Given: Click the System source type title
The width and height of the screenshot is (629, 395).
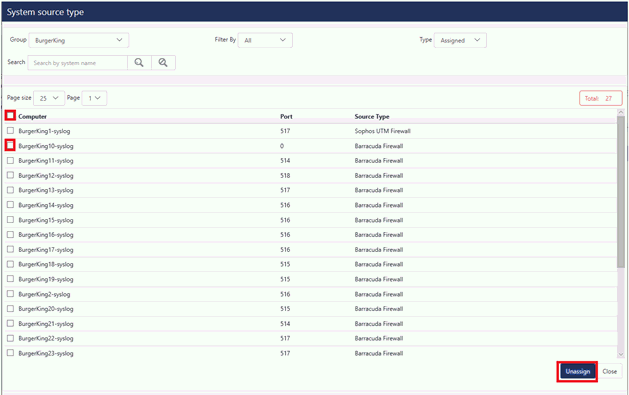Looking at the screenshot, I should pyautogui.click(x=45, y=12).
